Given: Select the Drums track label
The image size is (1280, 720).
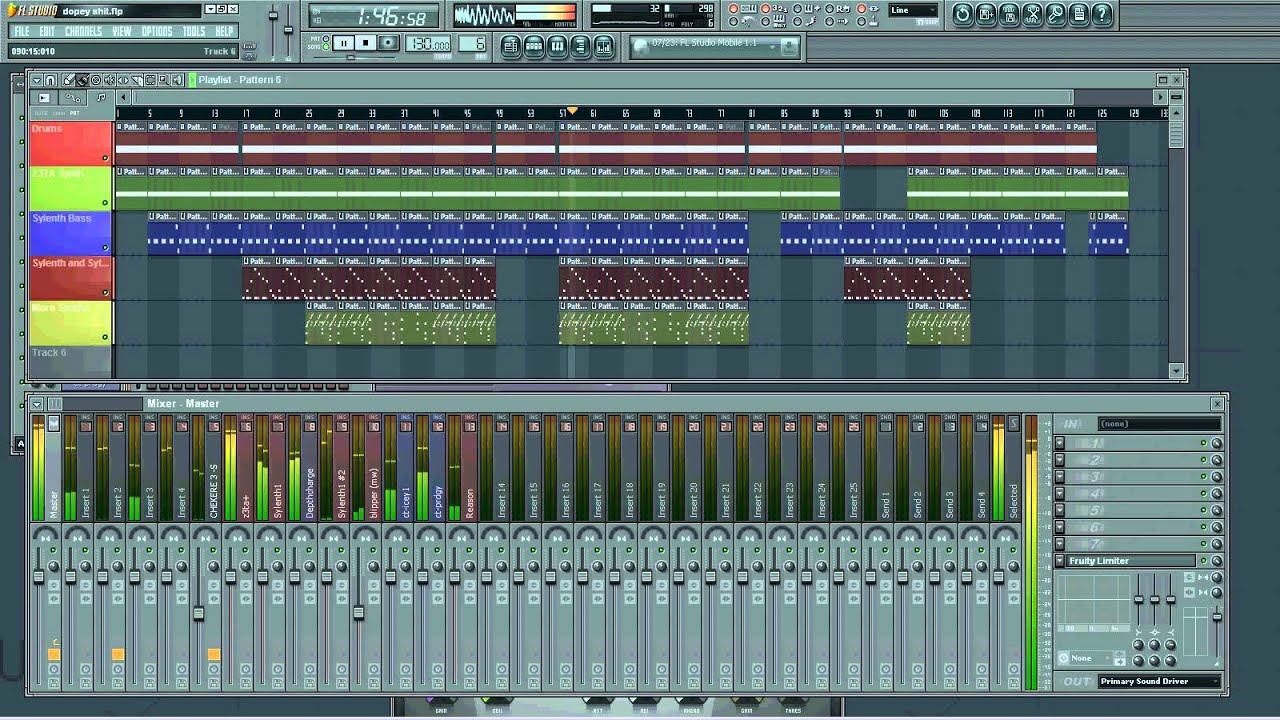Looking at the screenshot, I should click(47, 128).
